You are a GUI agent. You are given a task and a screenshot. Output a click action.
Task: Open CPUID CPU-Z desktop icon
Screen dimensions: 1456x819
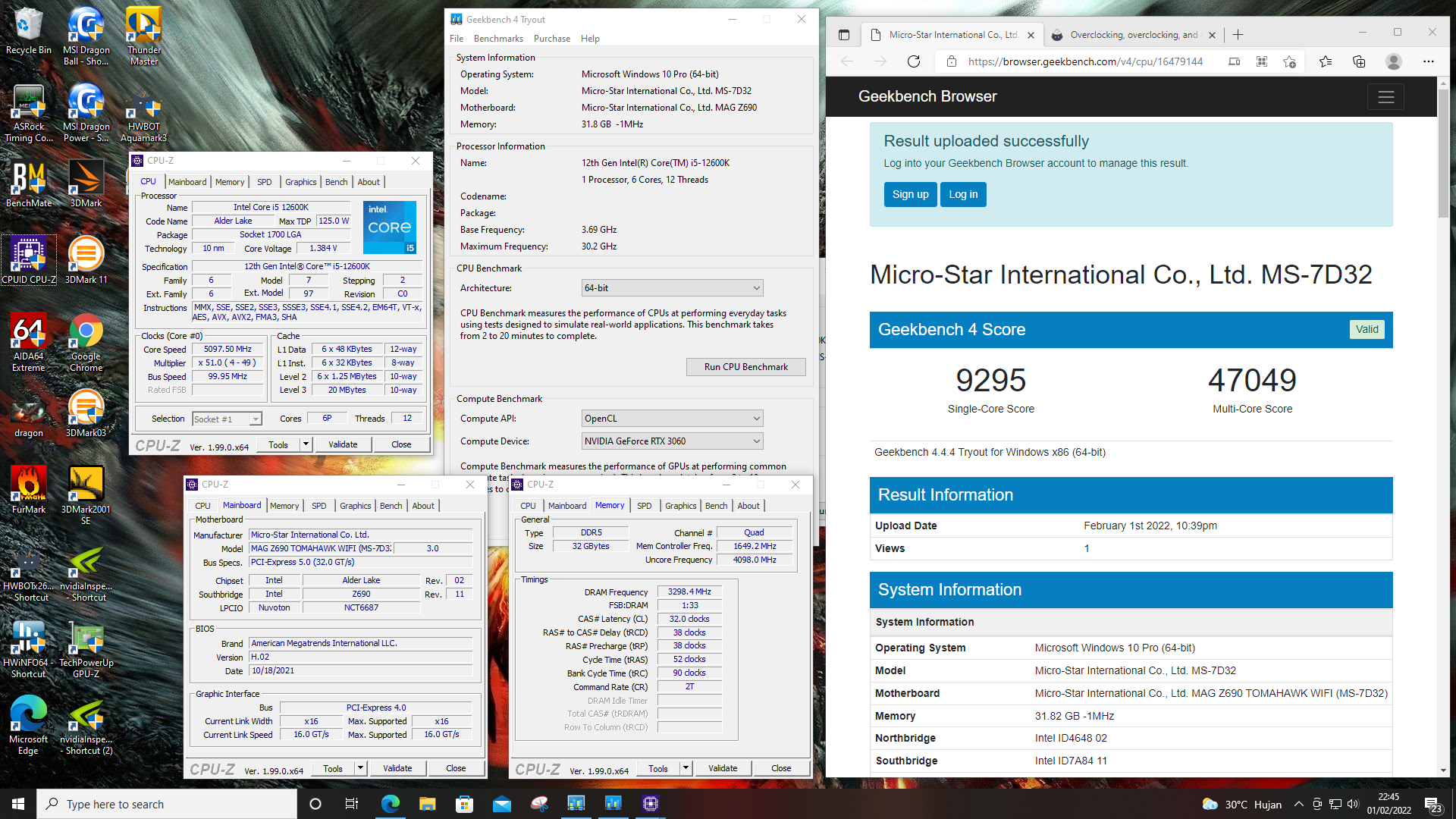28,260
